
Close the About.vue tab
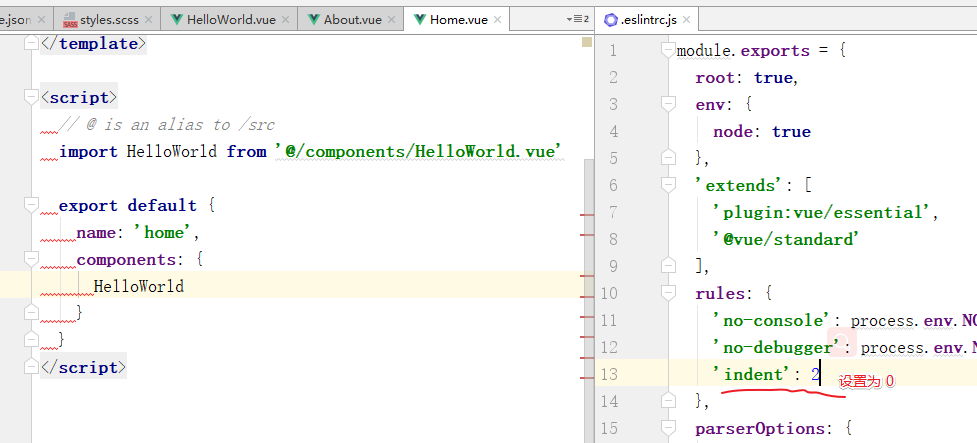393,19
